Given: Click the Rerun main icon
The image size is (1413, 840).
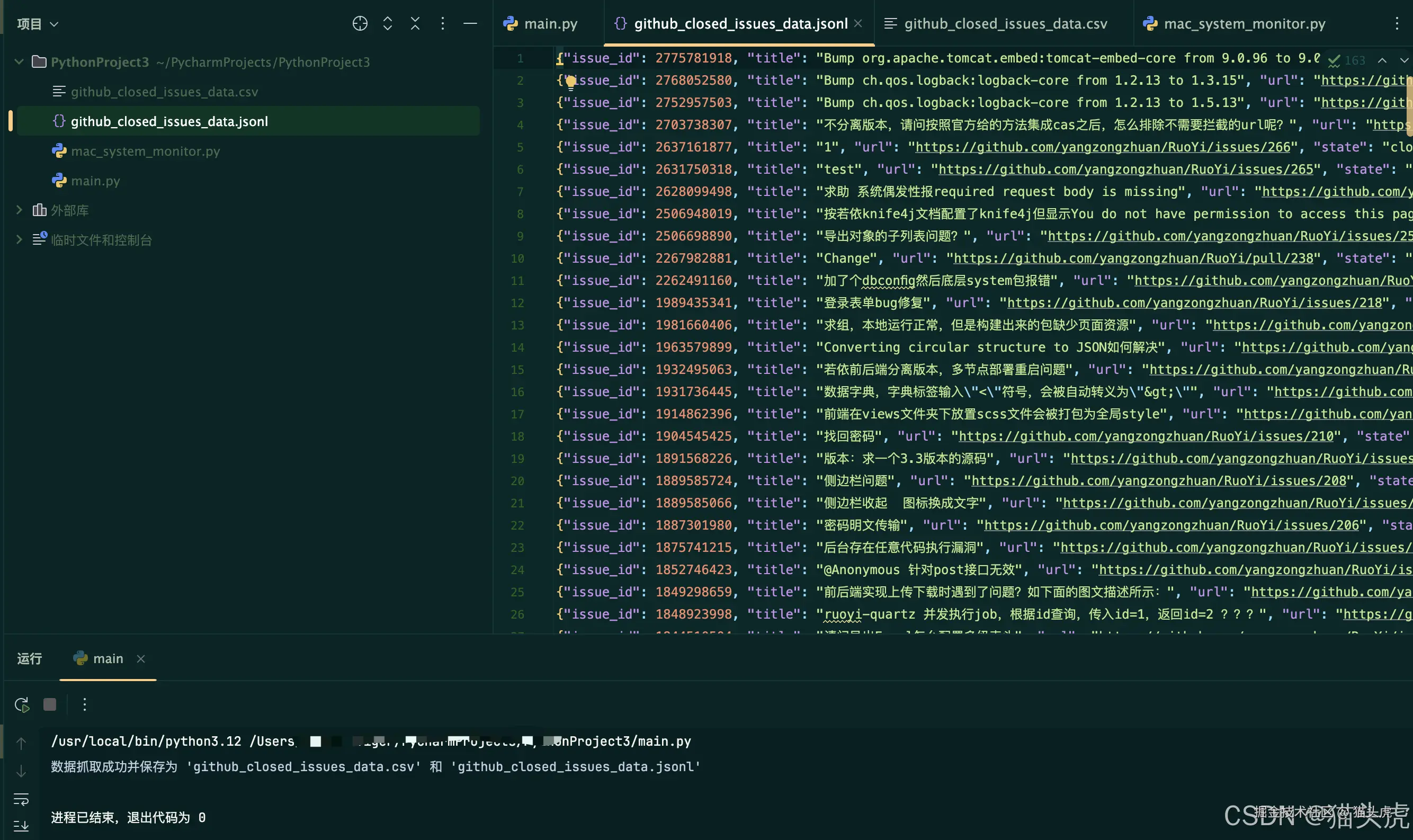Looking at the screenshot, I should click(x=22, y=705).
